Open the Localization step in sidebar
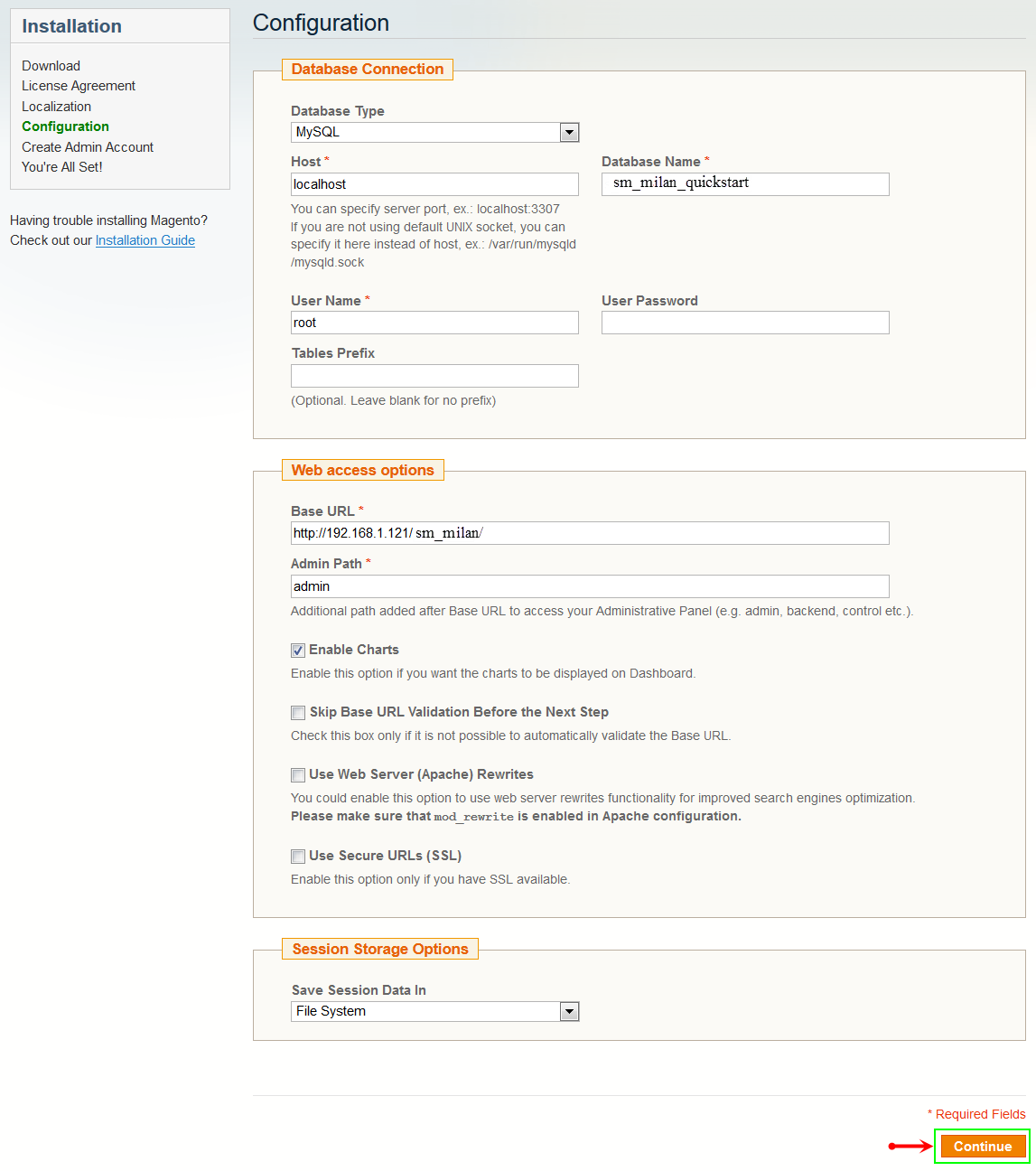 (56, 107)
